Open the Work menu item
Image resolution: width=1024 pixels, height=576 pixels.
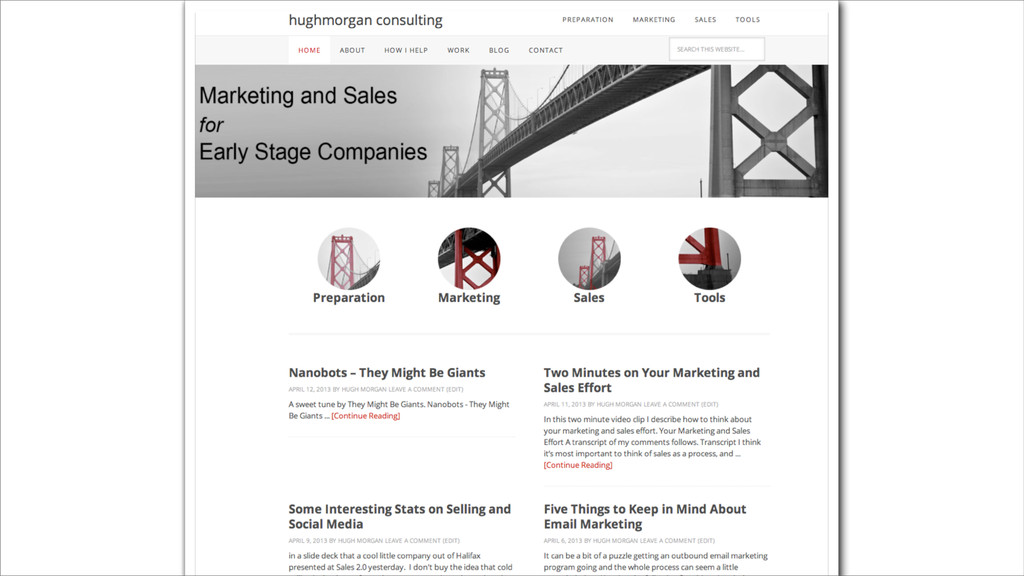coord(458,50)
